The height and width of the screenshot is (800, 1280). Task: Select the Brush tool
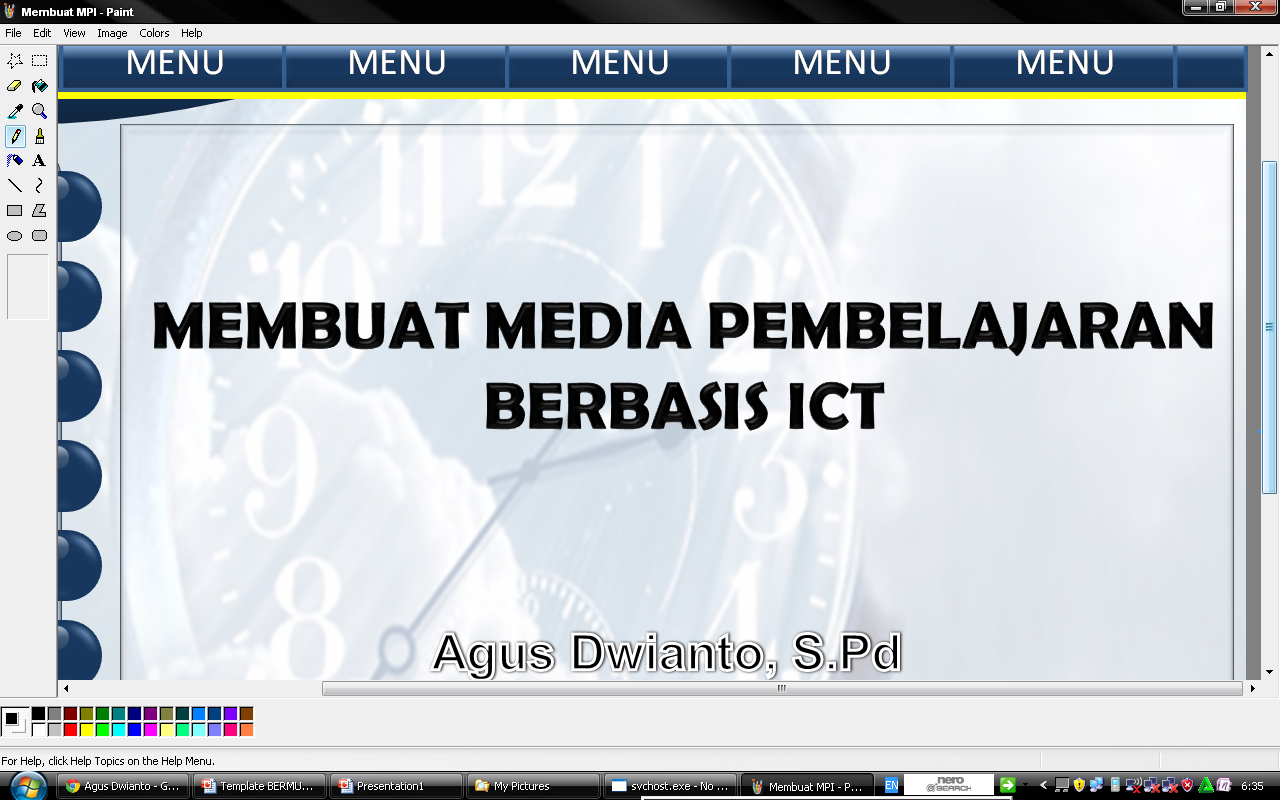tap(39, 136)
